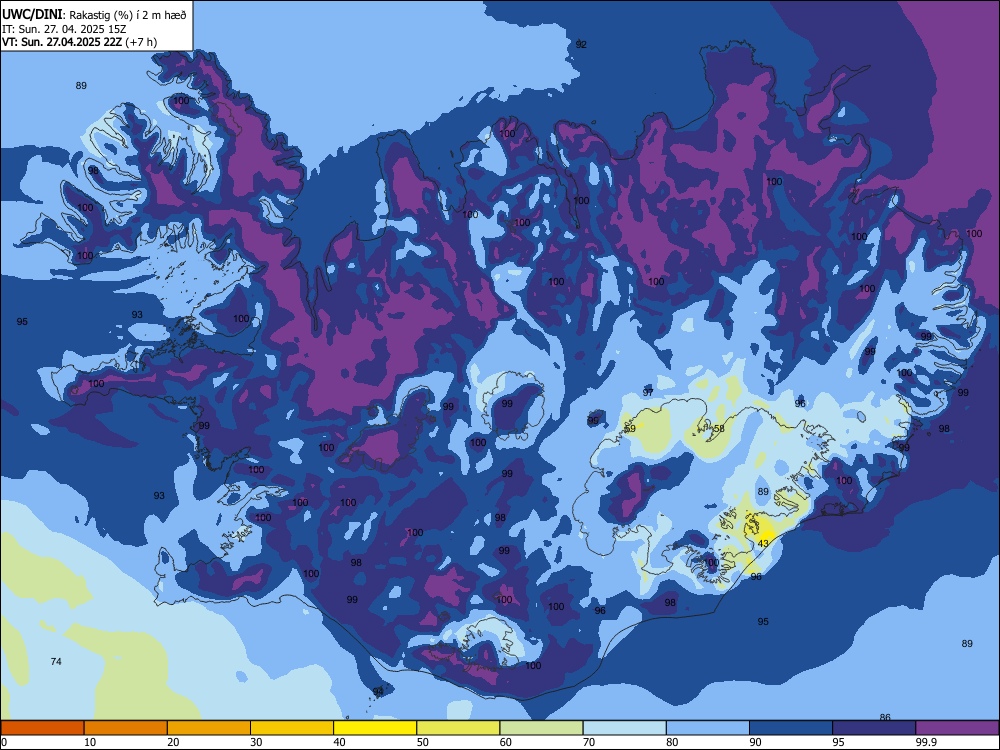Click the '43' humidity value on the yellow spot
Screen dimensions: 1000x750
(763, 543)
